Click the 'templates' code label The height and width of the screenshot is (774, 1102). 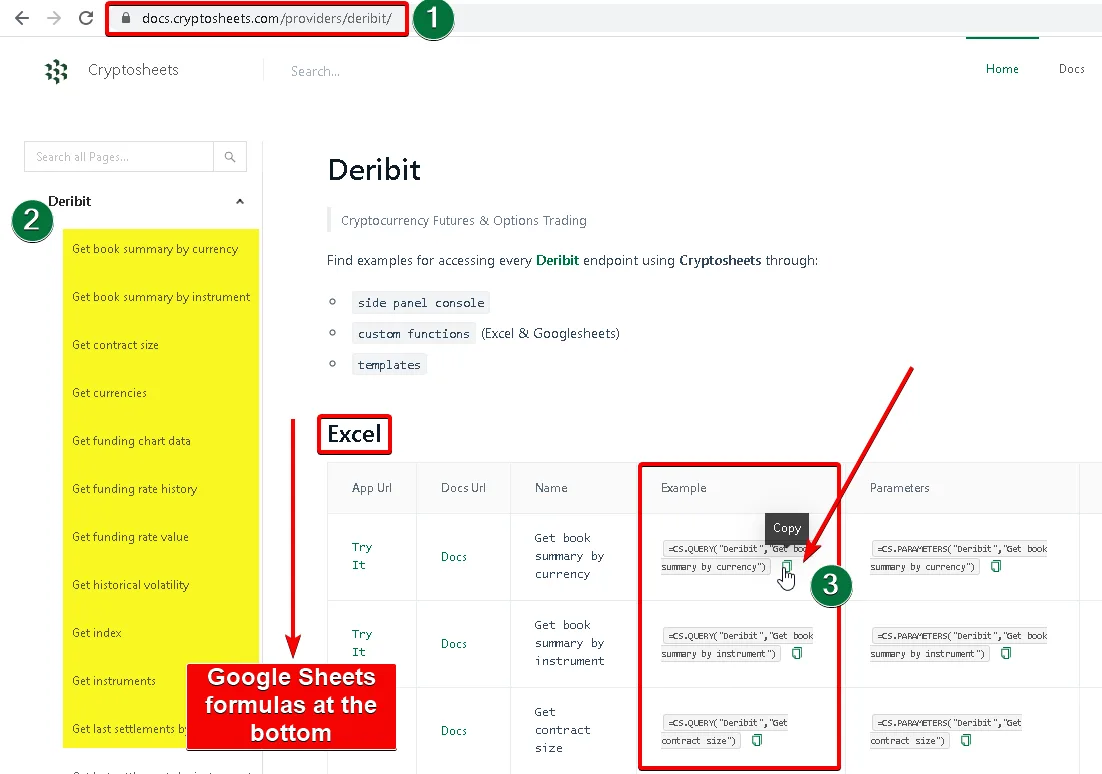tap(389, 365)
